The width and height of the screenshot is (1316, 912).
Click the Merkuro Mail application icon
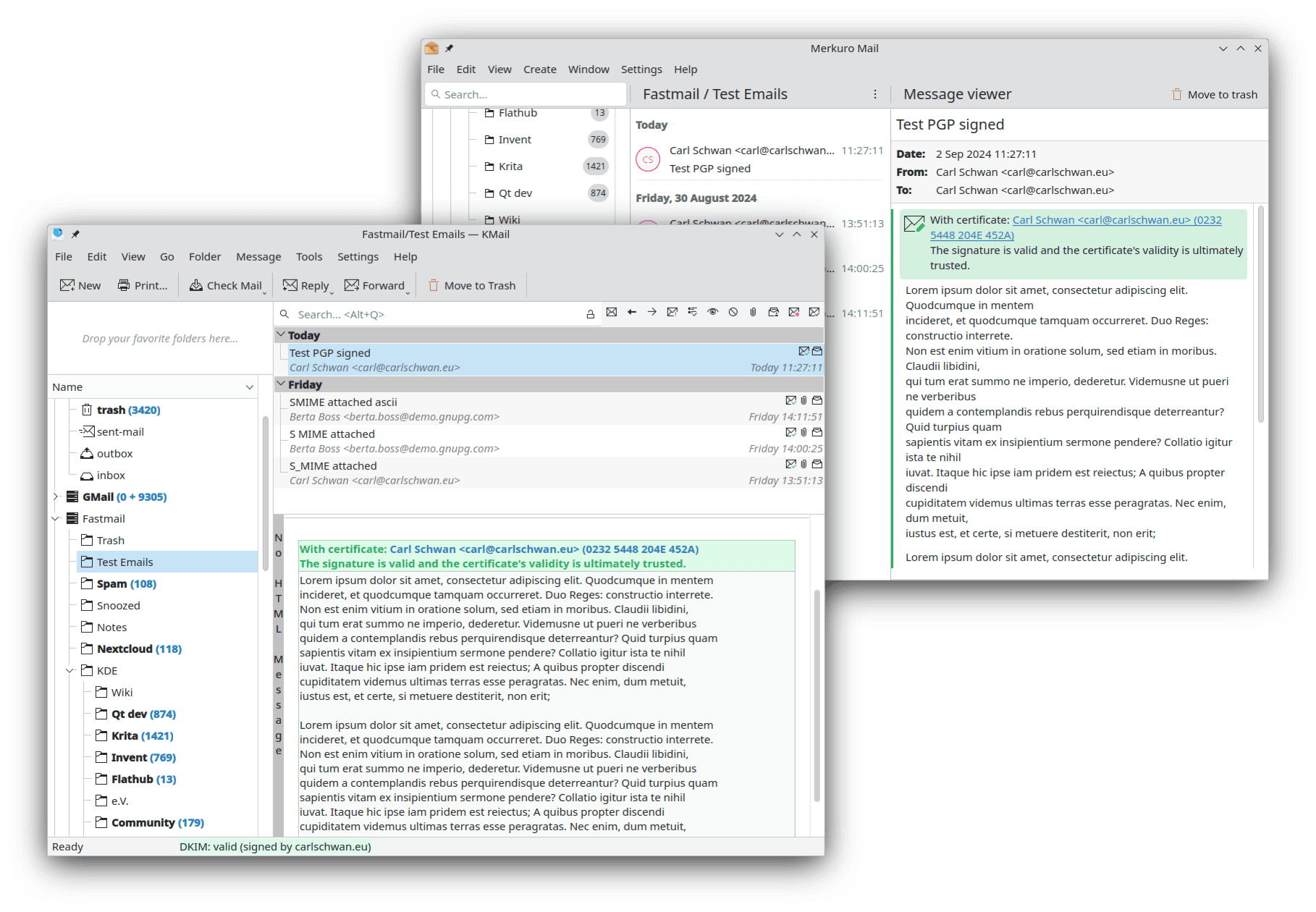coord(431,48)
